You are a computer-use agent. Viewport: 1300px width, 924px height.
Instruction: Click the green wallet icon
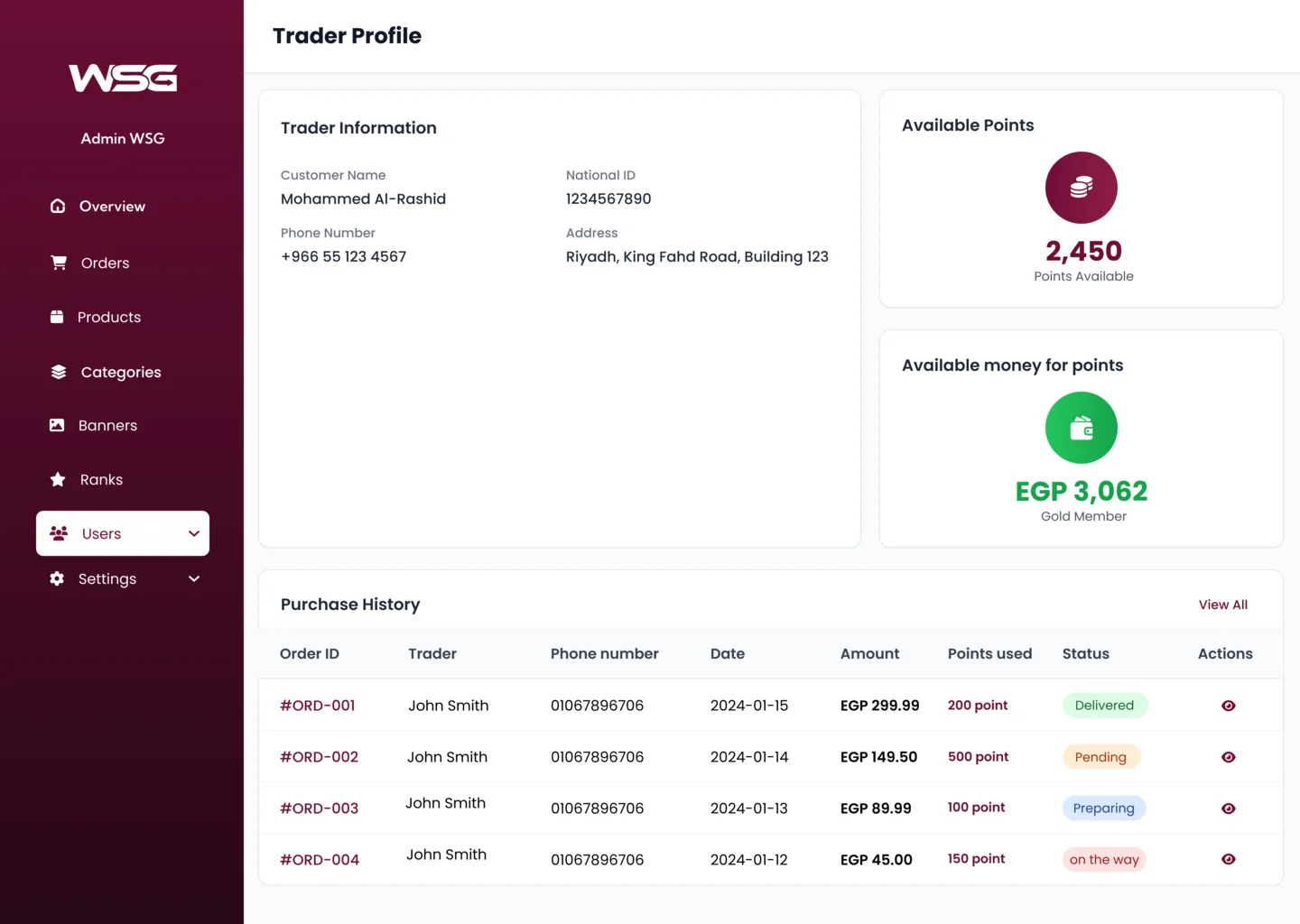click(x=1082, y=428)
